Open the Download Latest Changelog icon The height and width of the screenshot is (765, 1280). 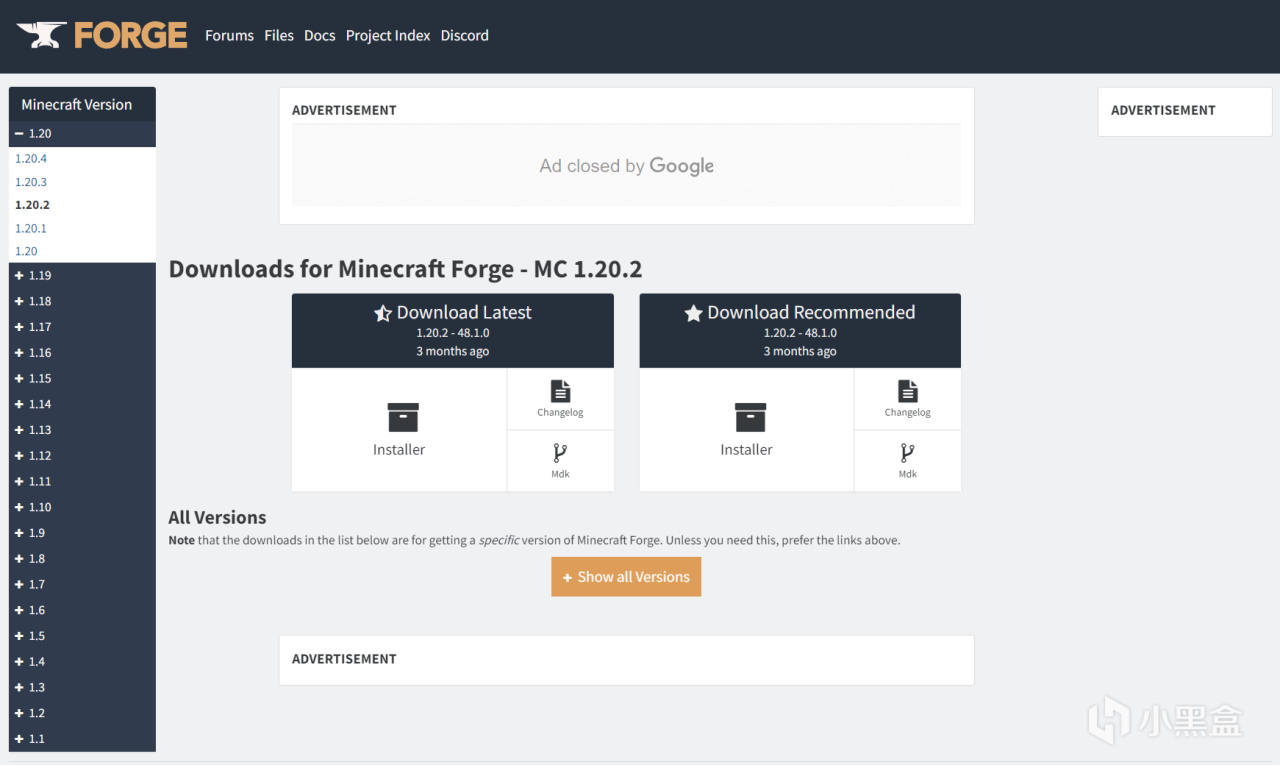coord(560,391)
